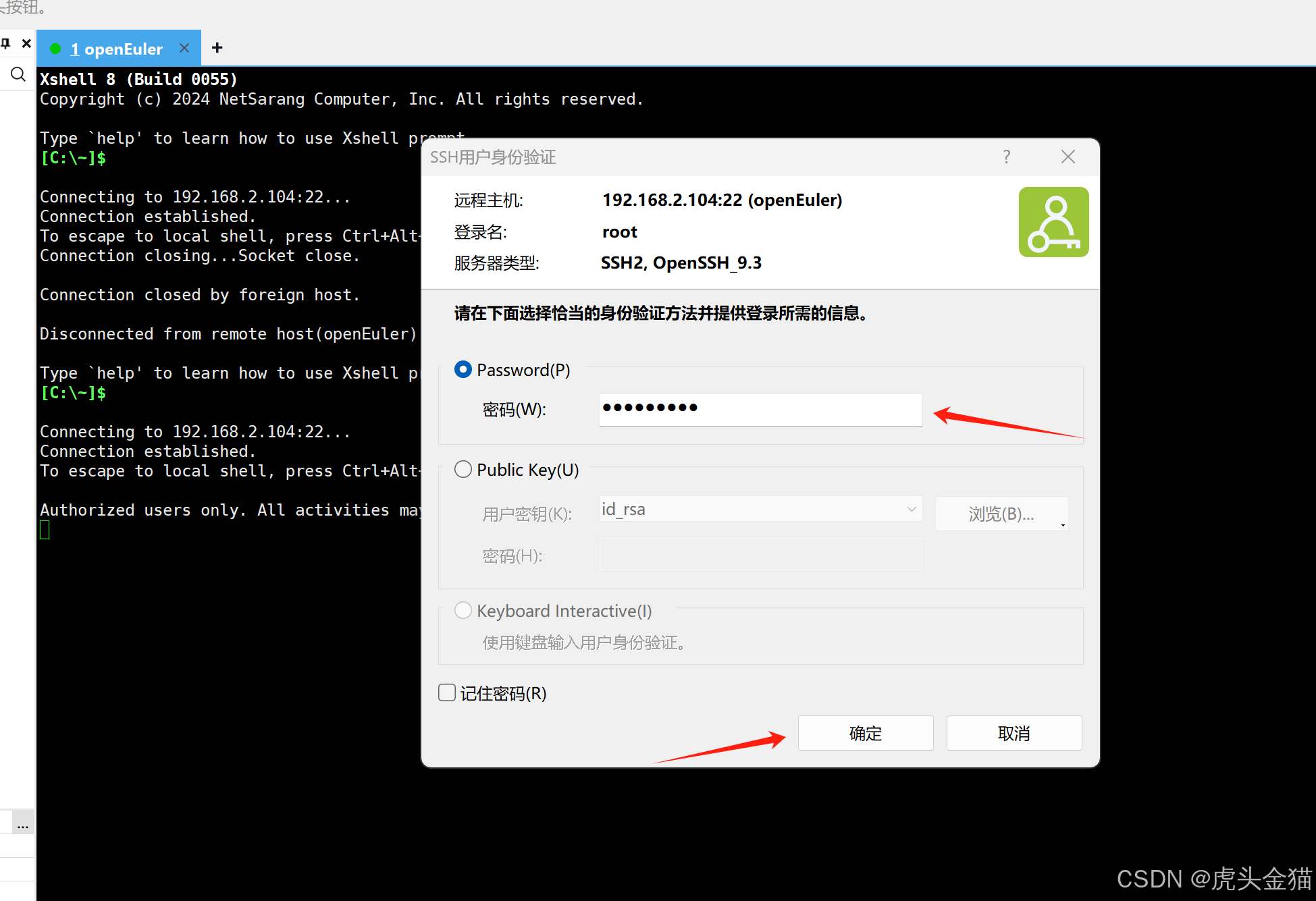Click the search magnifier icon in sidebar

tap(18, 74)
